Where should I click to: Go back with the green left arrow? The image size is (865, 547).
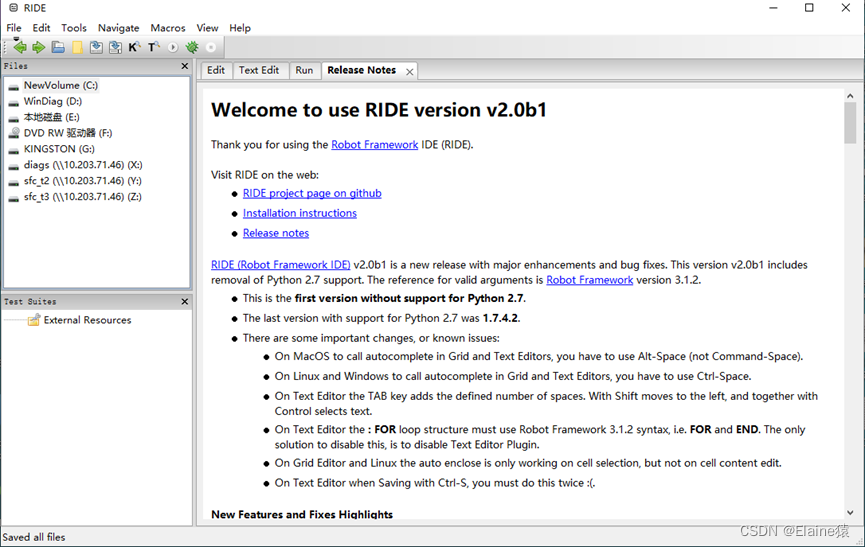click(20, 47)
